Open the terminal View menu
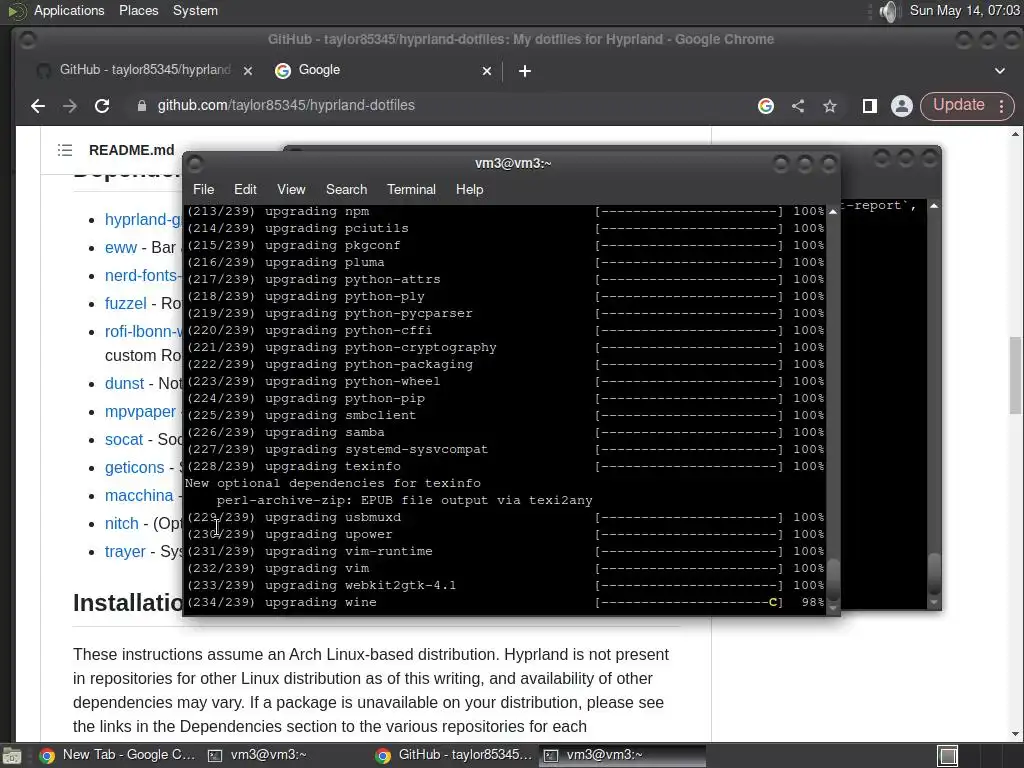The image size is (1024, 768). click(291, 189)
